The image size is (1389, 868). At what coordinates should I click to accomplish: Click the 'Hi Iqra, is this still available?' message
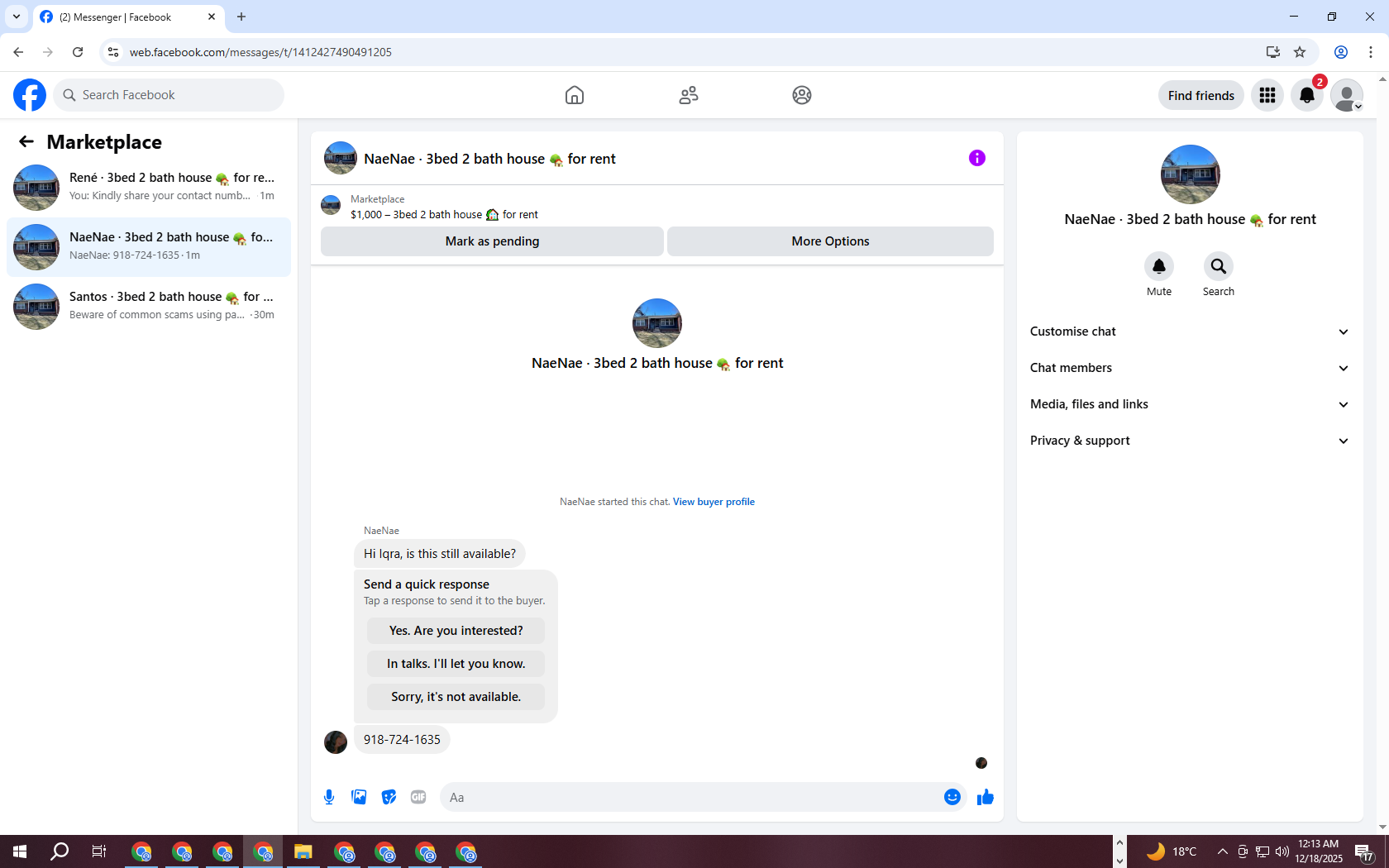click(440, 554)
